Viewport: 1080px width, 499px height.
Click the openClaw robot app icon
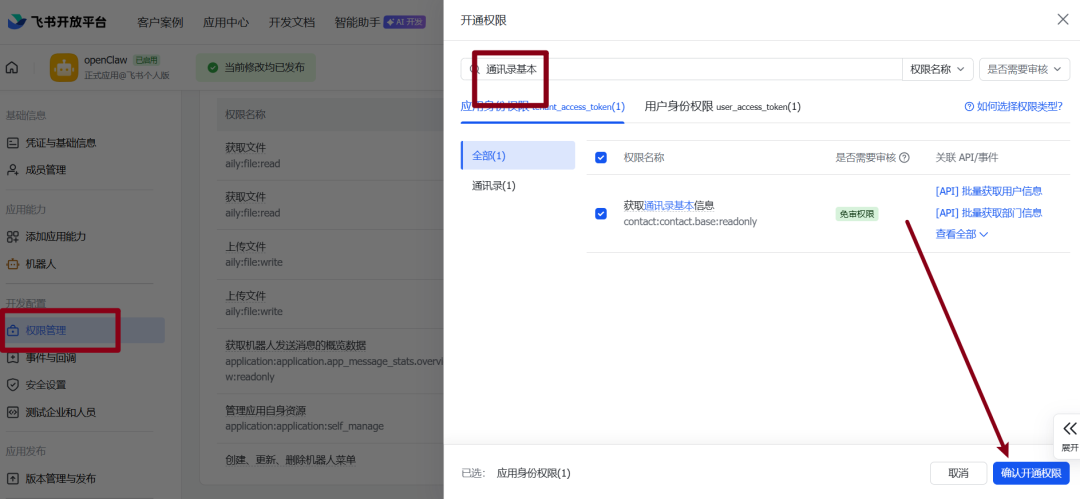(x=64, y=68)
